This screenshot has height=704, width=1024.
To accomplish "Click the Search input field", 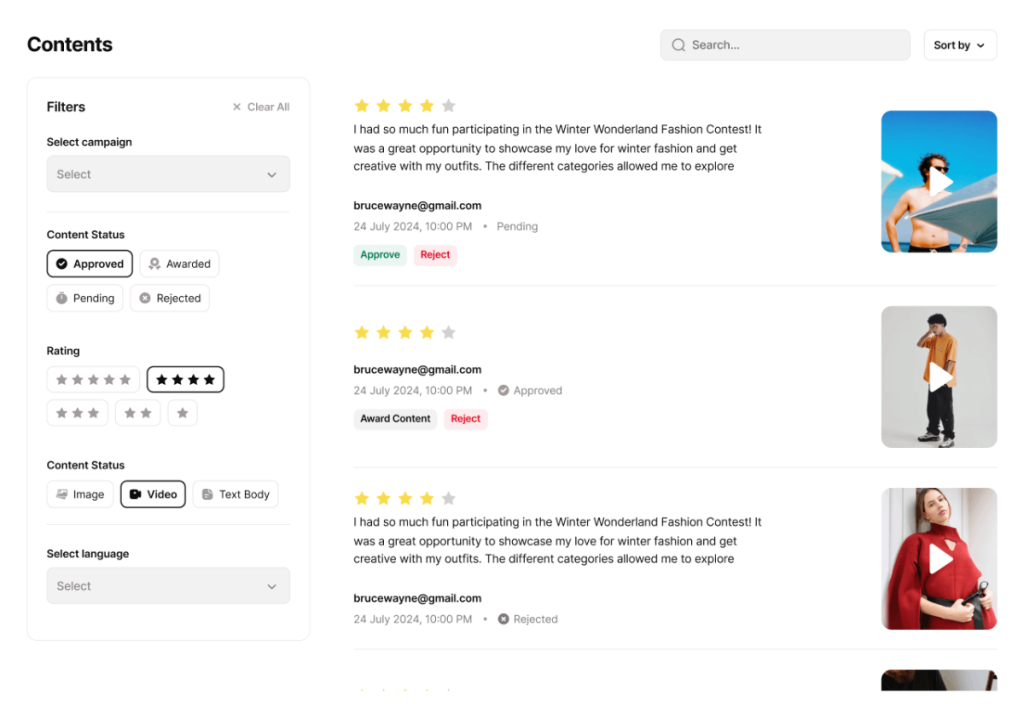I will point(795,45).
